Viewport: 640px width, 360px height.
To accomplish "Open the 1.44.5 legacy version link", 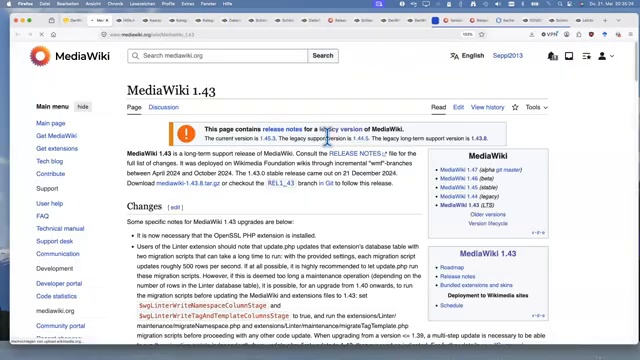I will pyautogui.click(x=361, y=138).
